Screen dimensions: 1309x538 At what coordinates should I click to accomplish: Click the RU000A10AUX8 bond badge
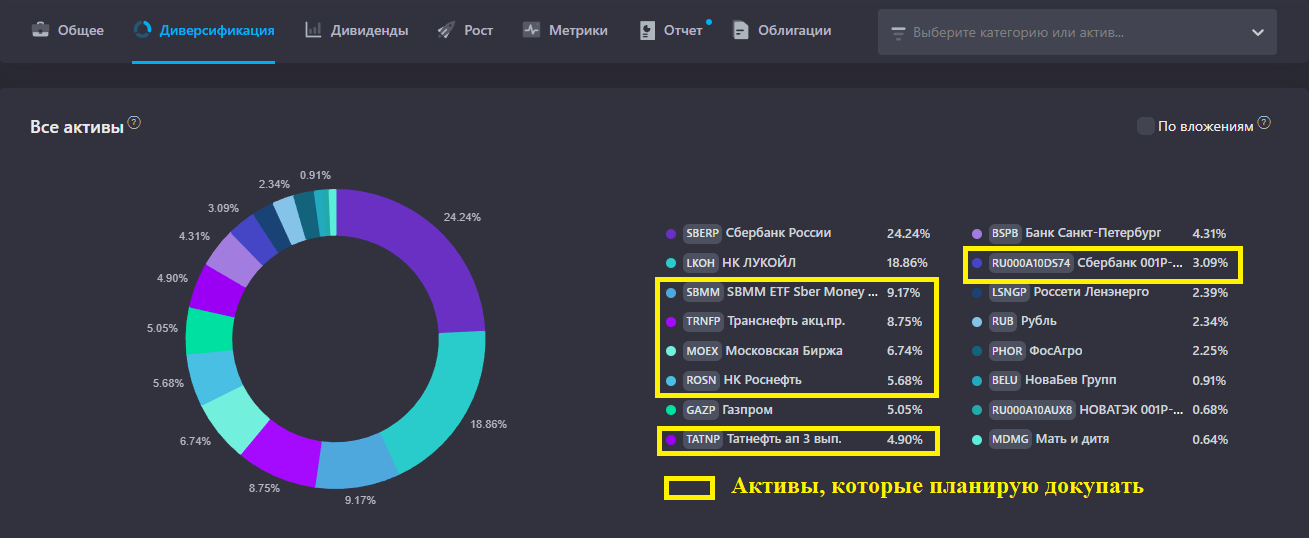[x=1032, y=410]
